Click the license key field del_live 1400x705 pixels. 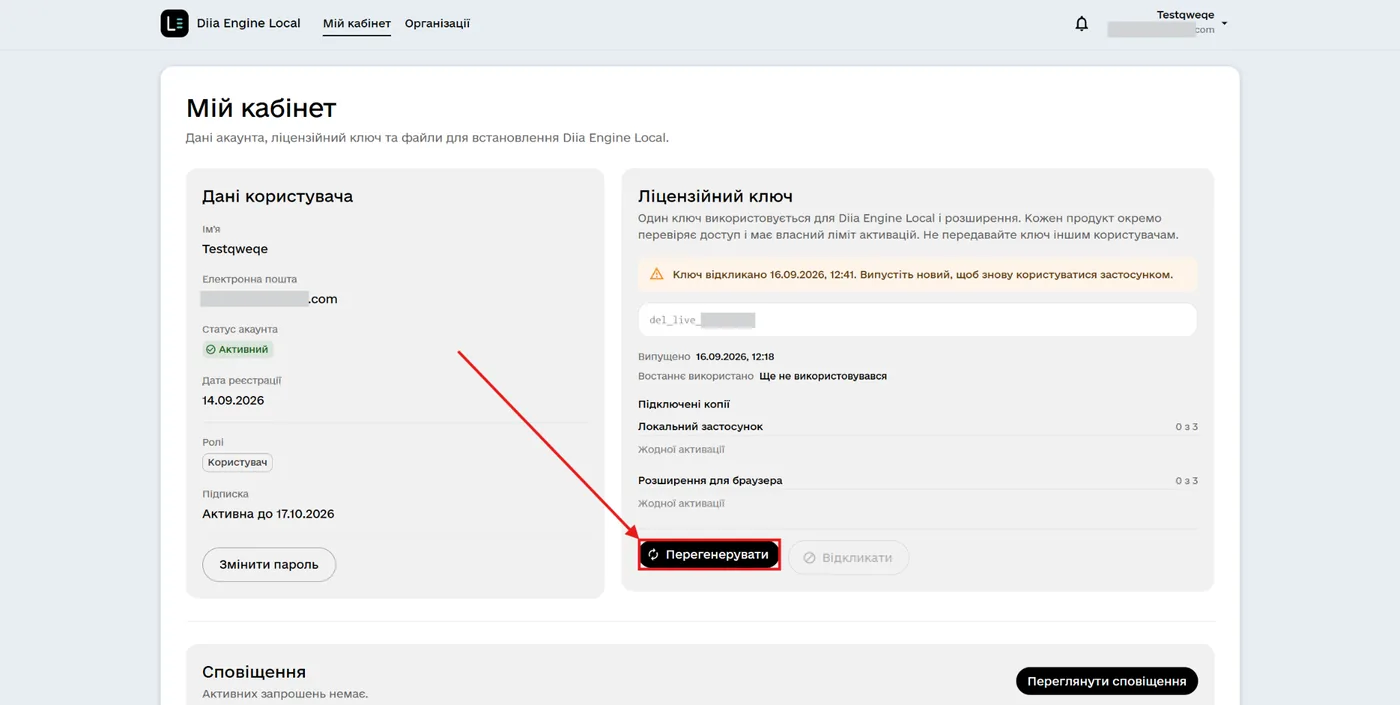click(x=917, y=320)
